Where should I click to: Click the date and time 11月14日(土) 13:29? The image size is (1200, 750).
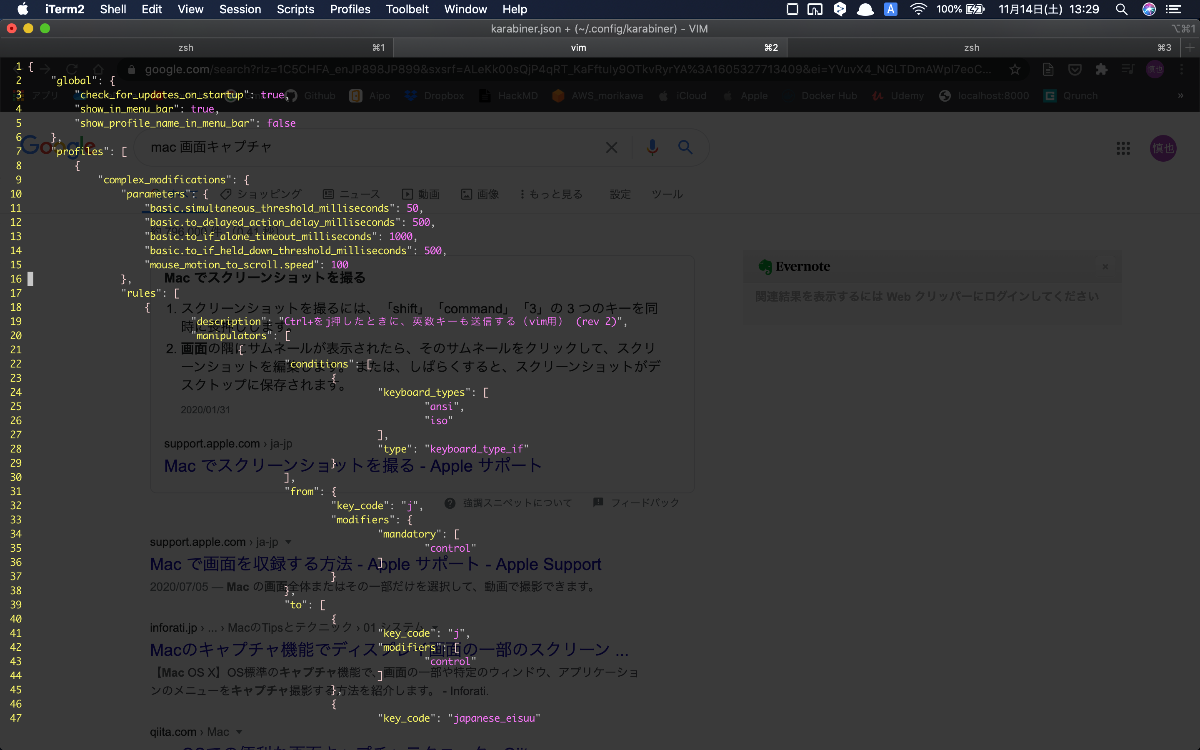click(1049, 9)
